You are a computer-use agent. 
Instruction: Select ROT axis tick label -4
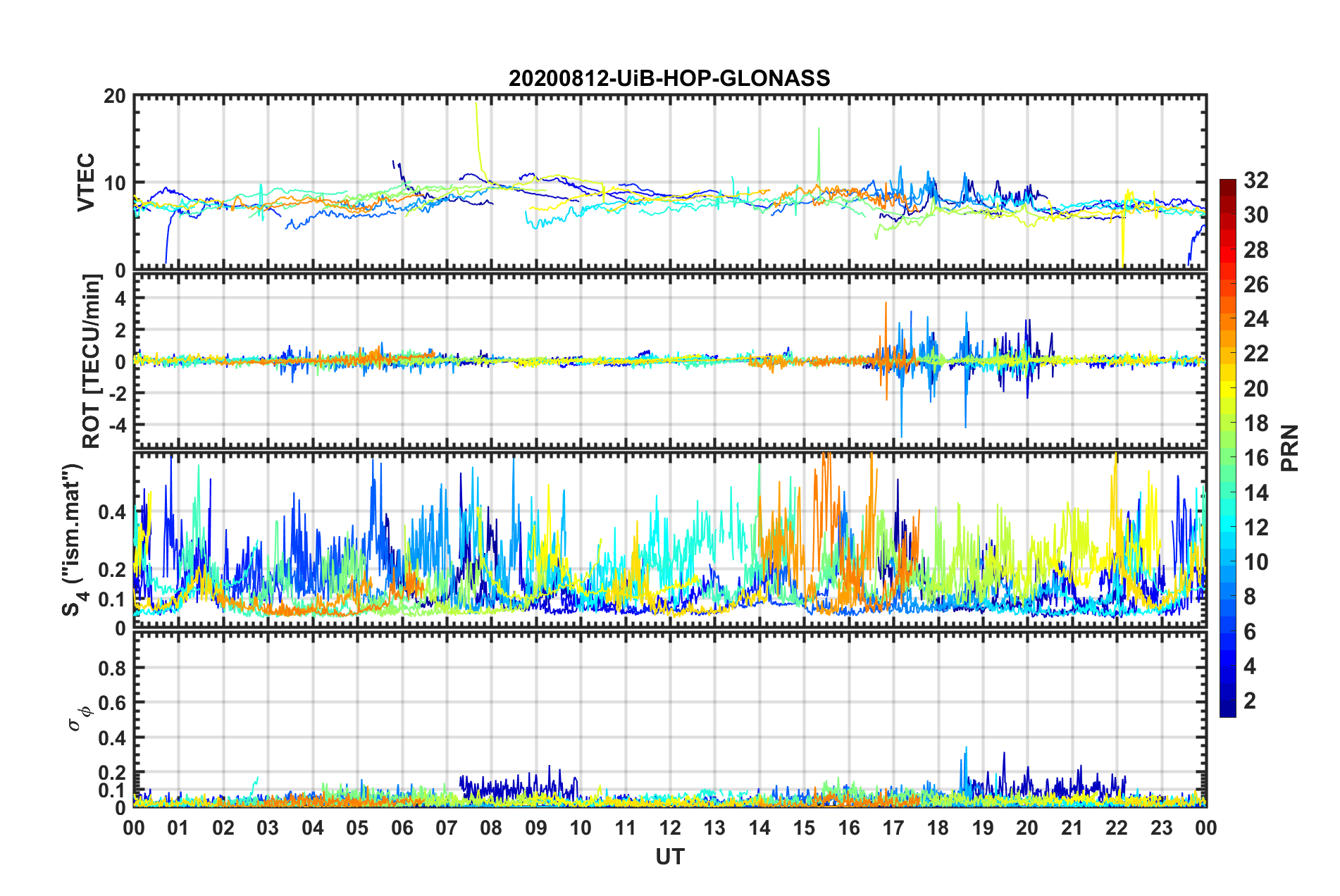coord(119,424)
